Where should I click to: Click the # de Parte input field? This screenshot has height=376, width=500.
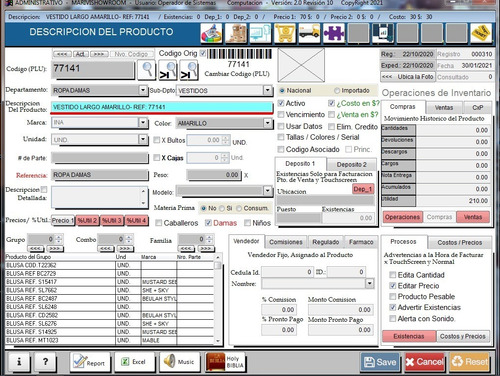[100, 158]
